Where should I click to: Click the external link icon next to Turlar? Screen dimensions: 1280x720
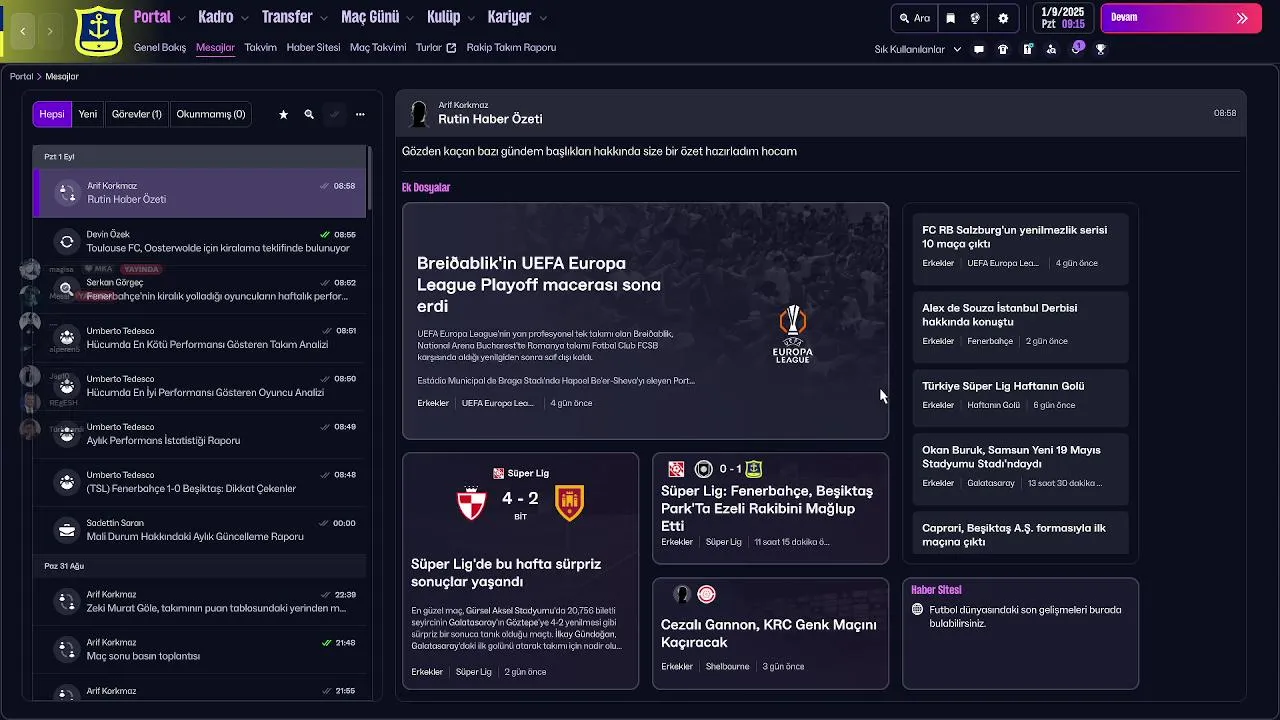[x=451, y=48]
